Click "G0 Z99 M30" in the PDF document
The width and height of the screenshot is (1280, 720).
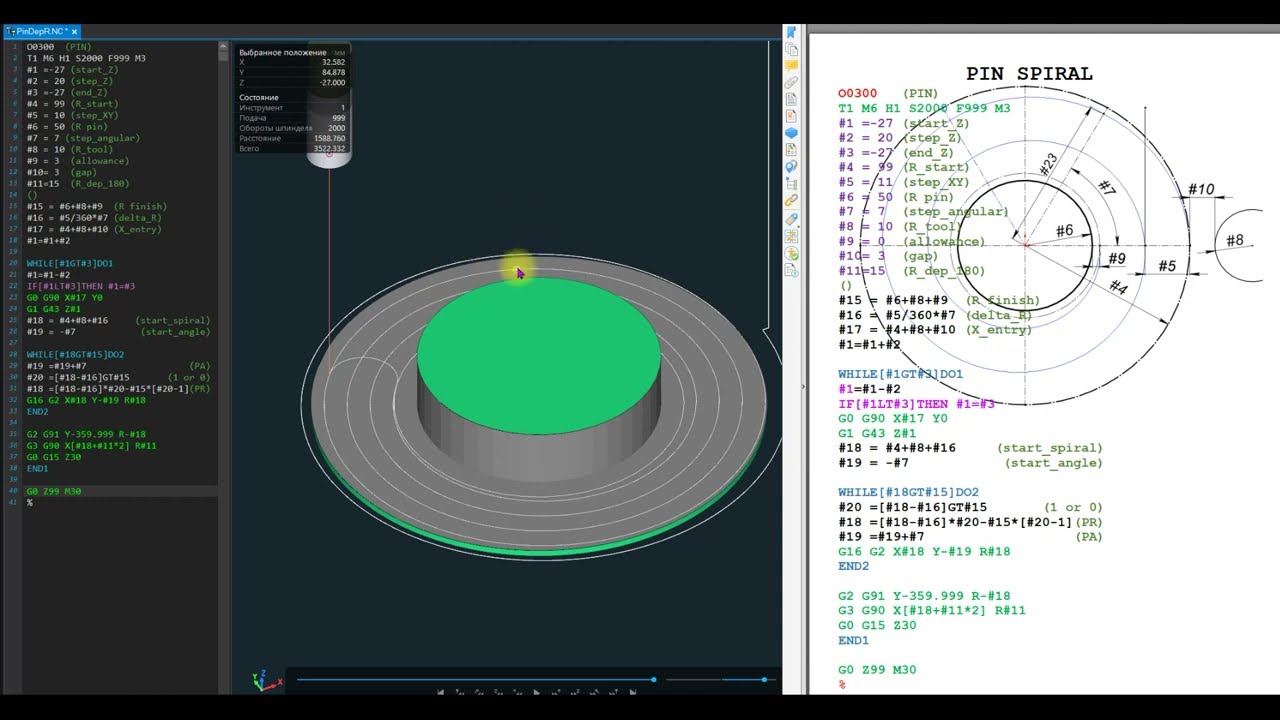coord(877,670)
